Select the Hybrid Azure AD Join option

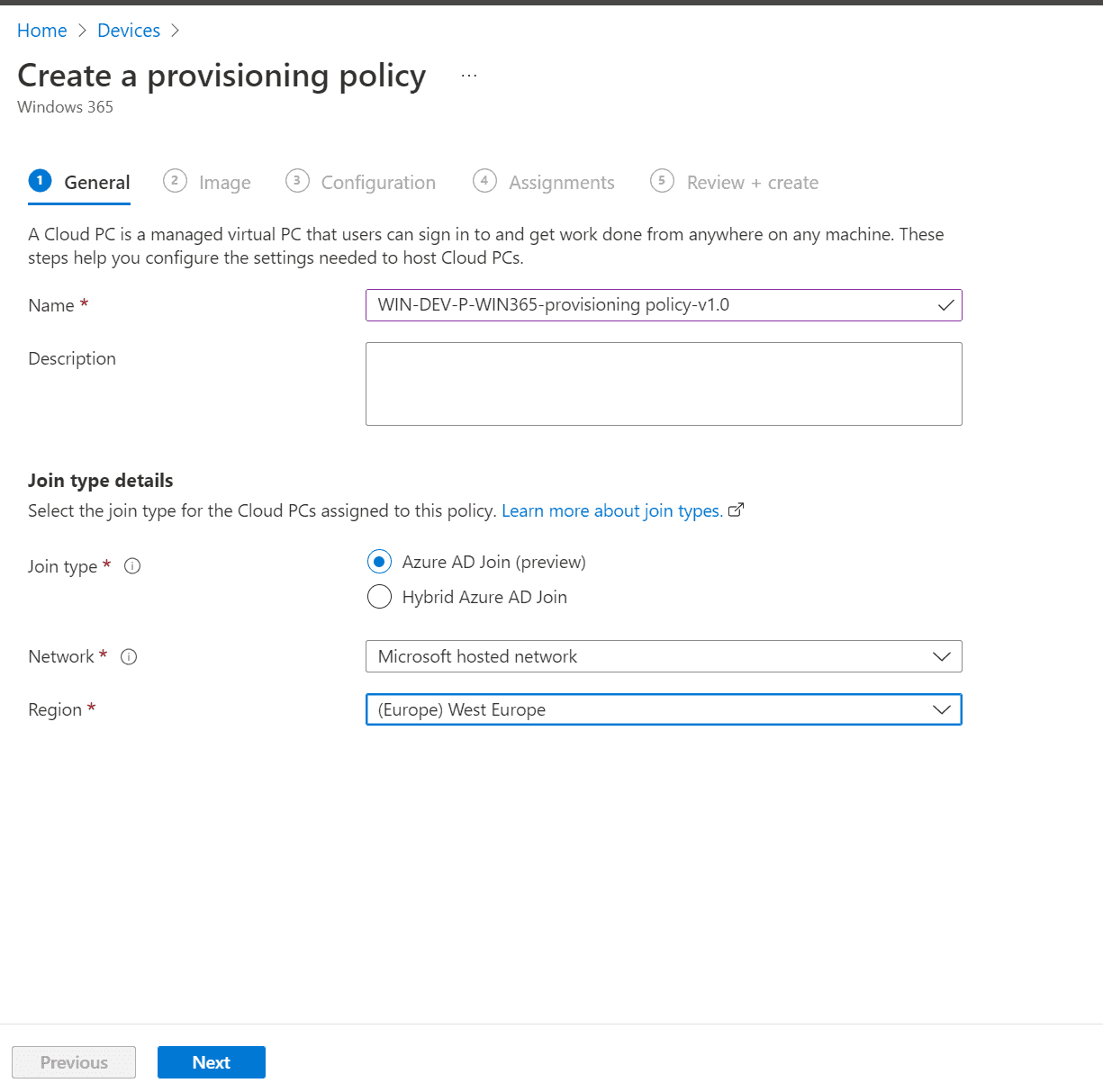click(379, 596)
